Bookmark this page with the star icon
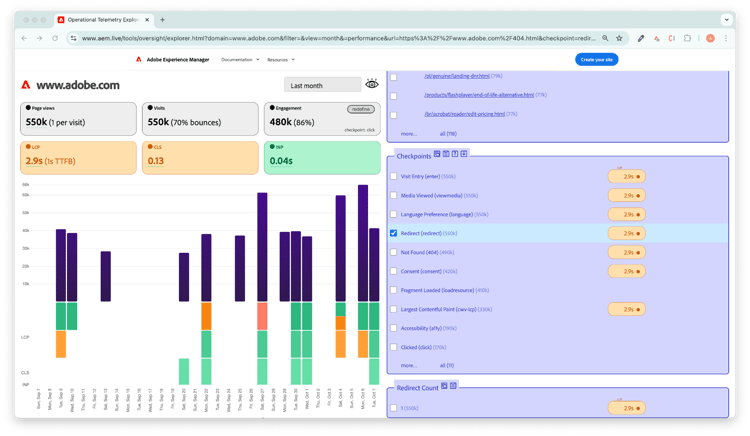 click(x=619, y=38)
